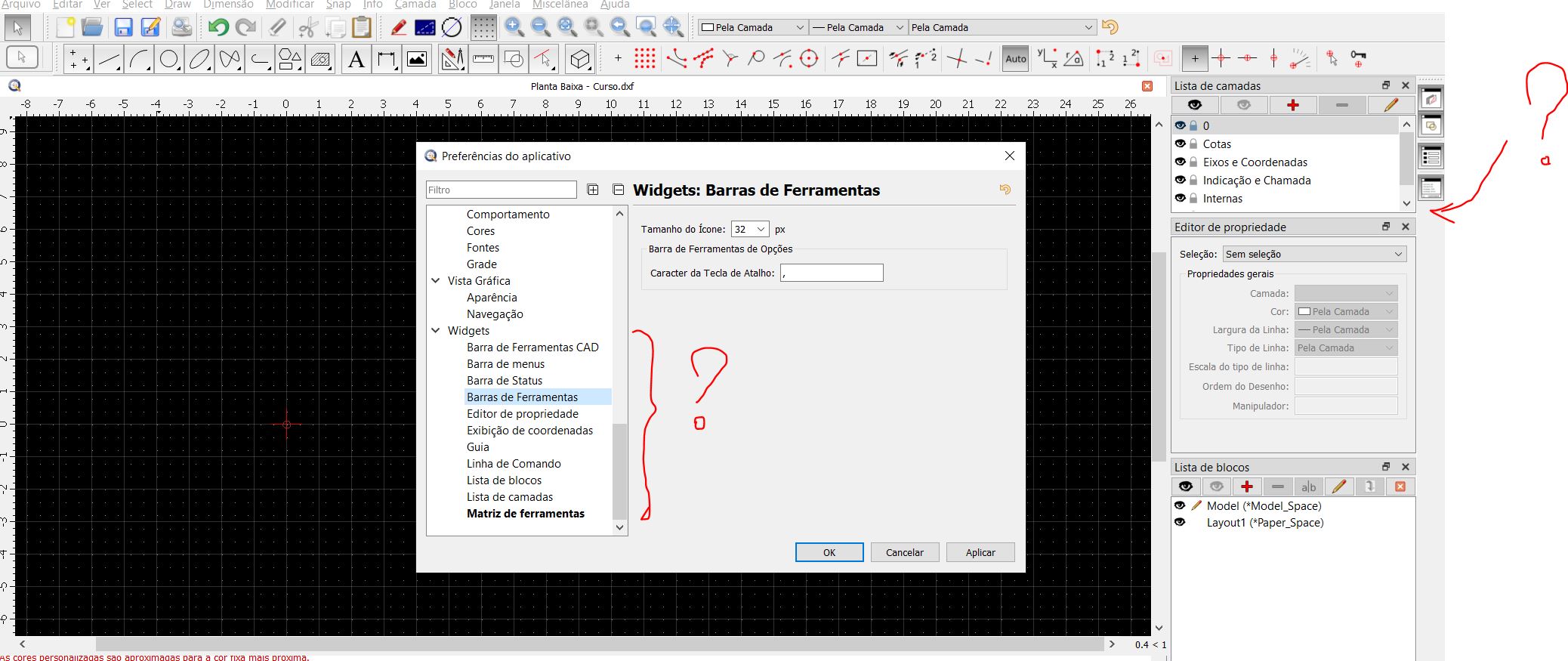Click the Insert Image tool
Screen dimensions: 1568x661
click(417, 59)
